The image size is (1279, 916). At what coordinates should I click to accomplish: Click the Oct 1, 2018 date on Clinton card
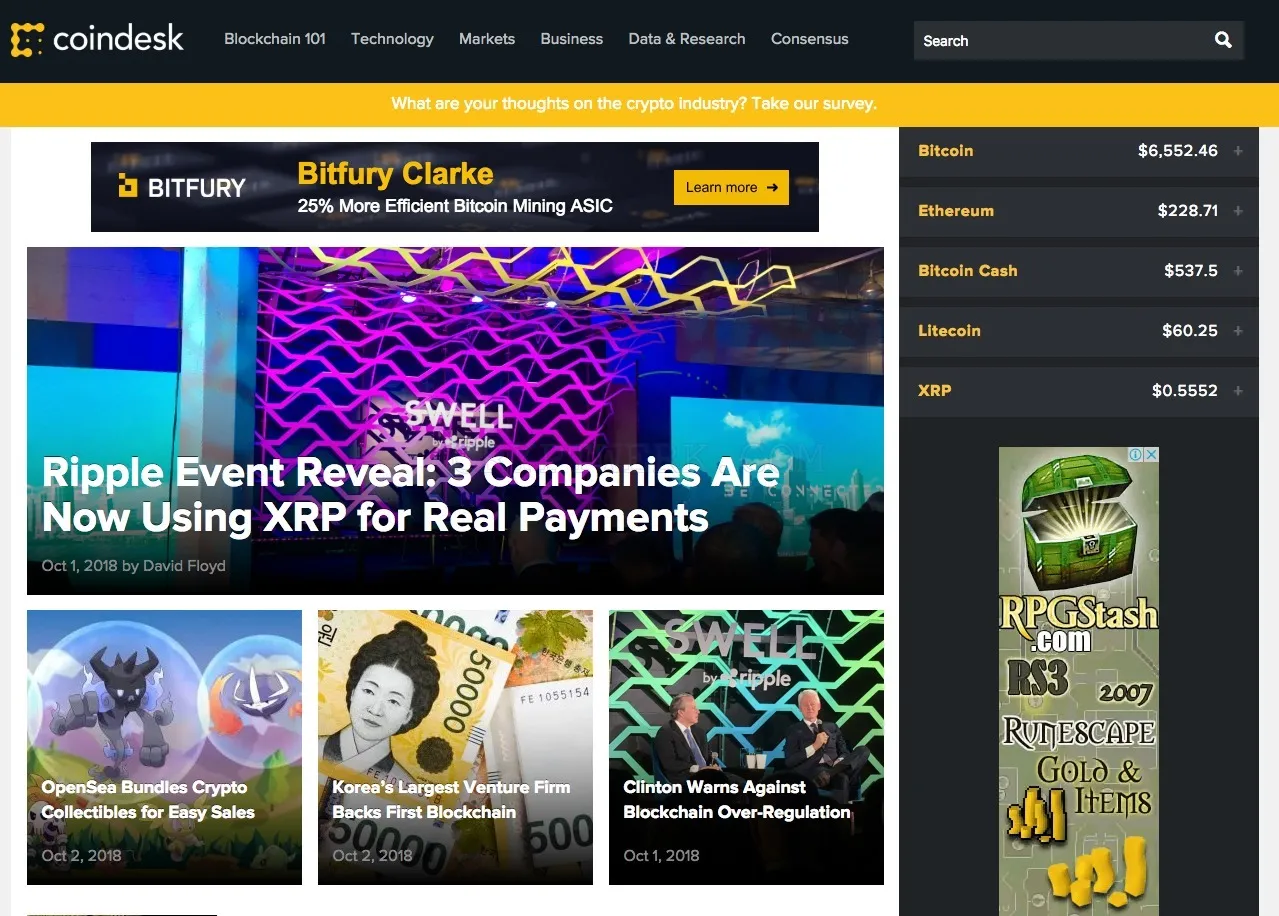coord(662,856)
